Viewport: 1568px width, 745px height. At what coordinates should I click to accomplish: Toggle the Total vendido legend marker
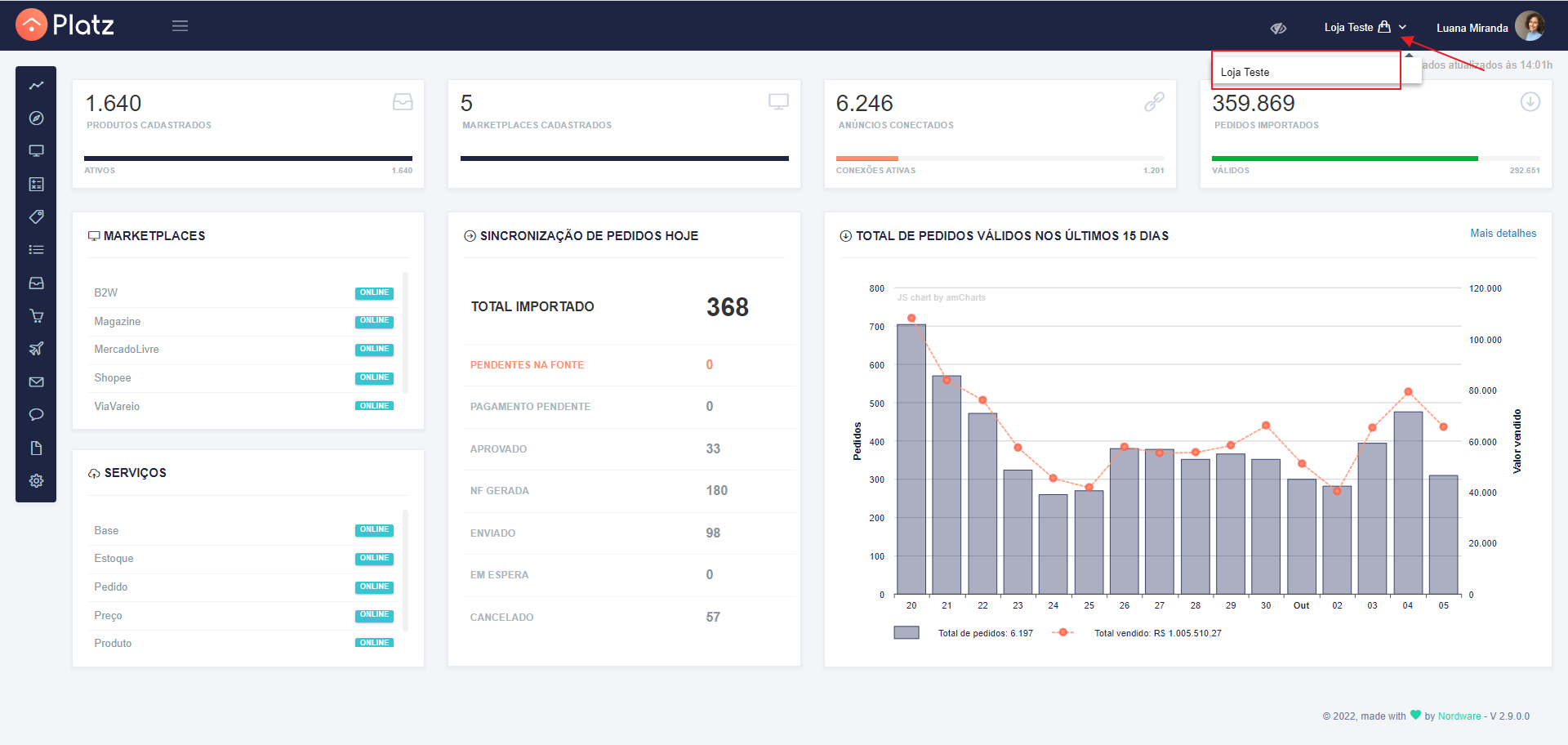[1062, 632]
